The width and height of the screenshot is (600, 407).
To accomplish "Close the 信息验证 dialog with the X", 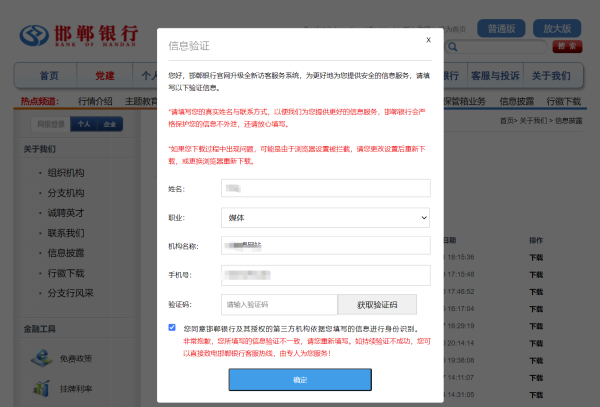I will (429, 40).
